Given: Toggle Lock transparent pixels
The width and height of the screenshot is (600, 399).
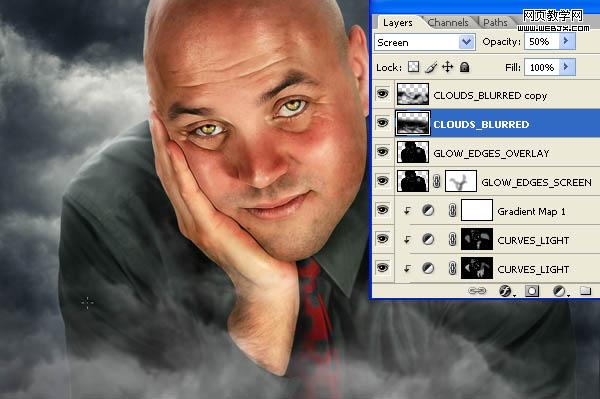Looking at the screenshot, I should [x=413, y=67].
